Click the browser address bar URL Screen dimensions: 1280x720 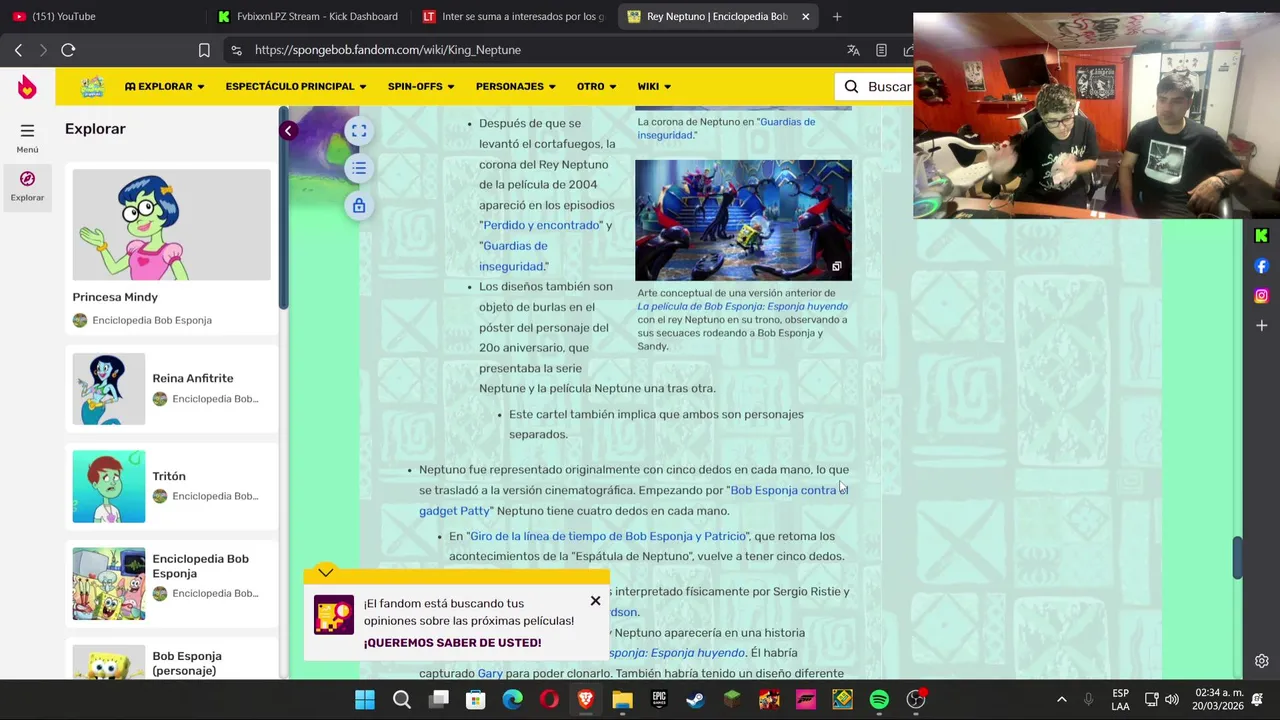point(387,50)
